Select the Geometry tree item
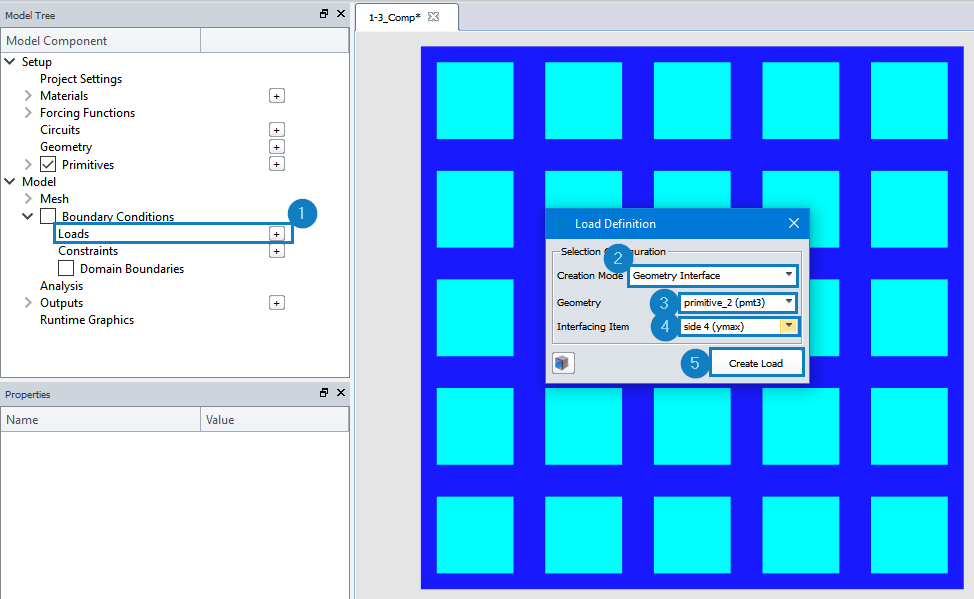974x599 pixels. click(x=66, y=147)
